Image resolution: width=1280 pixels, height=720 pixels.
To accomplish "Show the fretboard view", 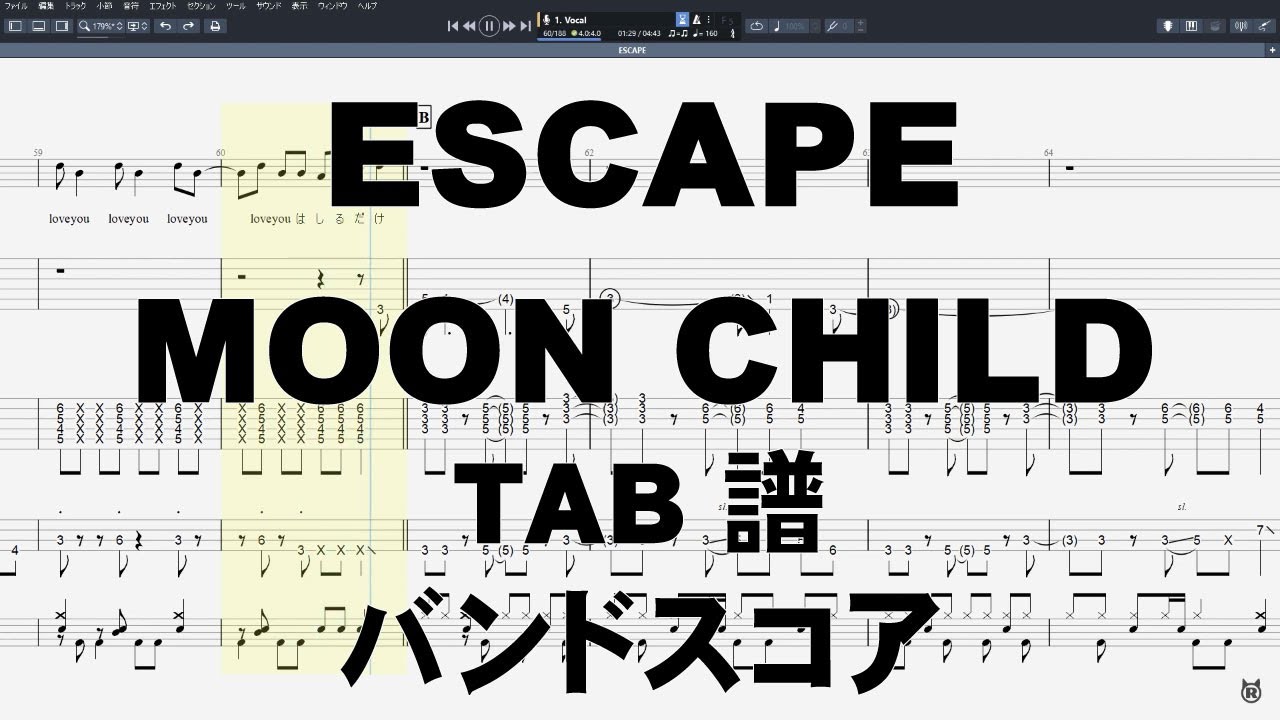I will click(1167, 26).
